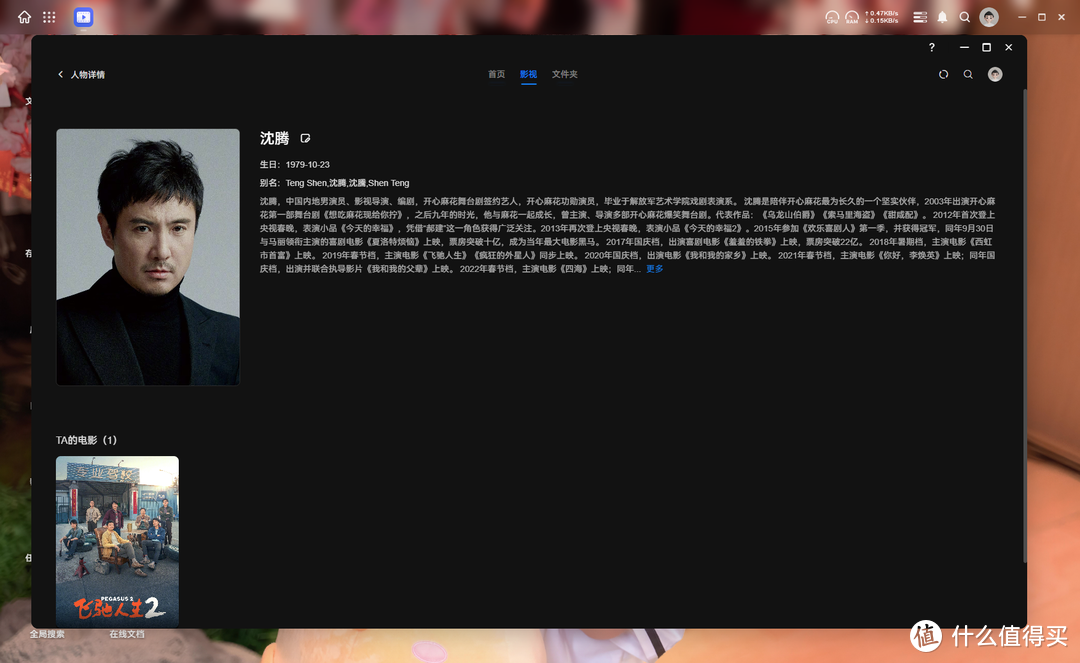This screenshot has height=663, width=1080.
Task: Go back from the 人物详情 page
Action: coord(61,74)
